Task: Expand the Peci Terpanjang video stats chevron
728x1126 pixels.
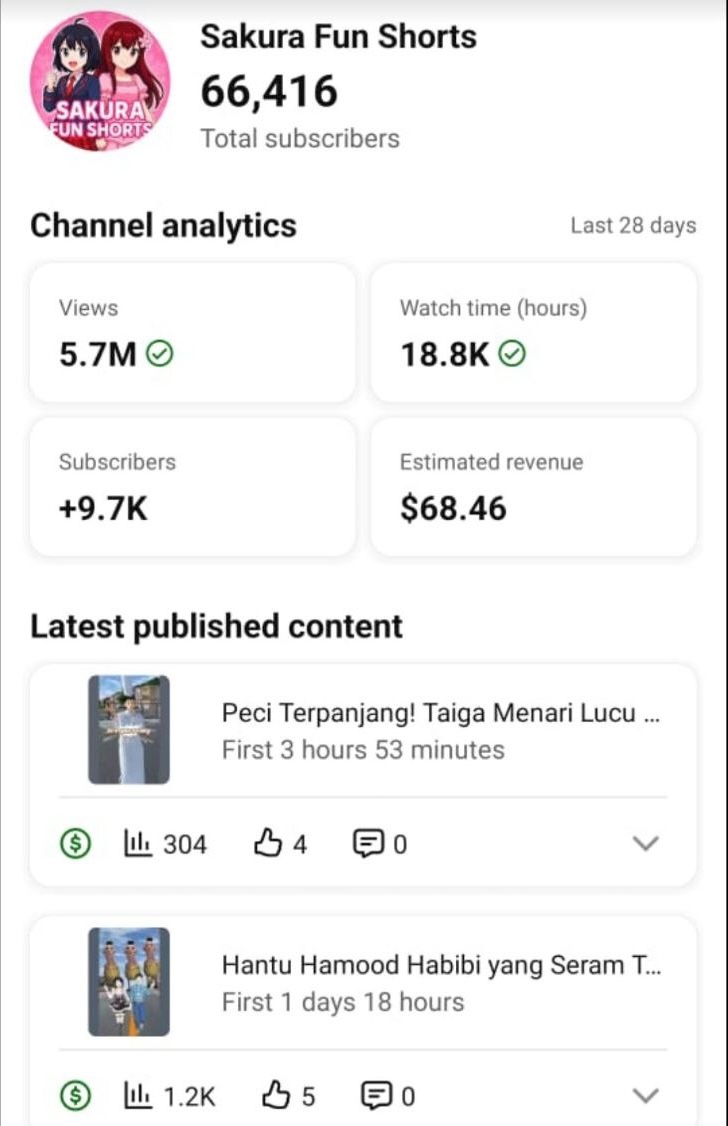Action: click(647, 844)
